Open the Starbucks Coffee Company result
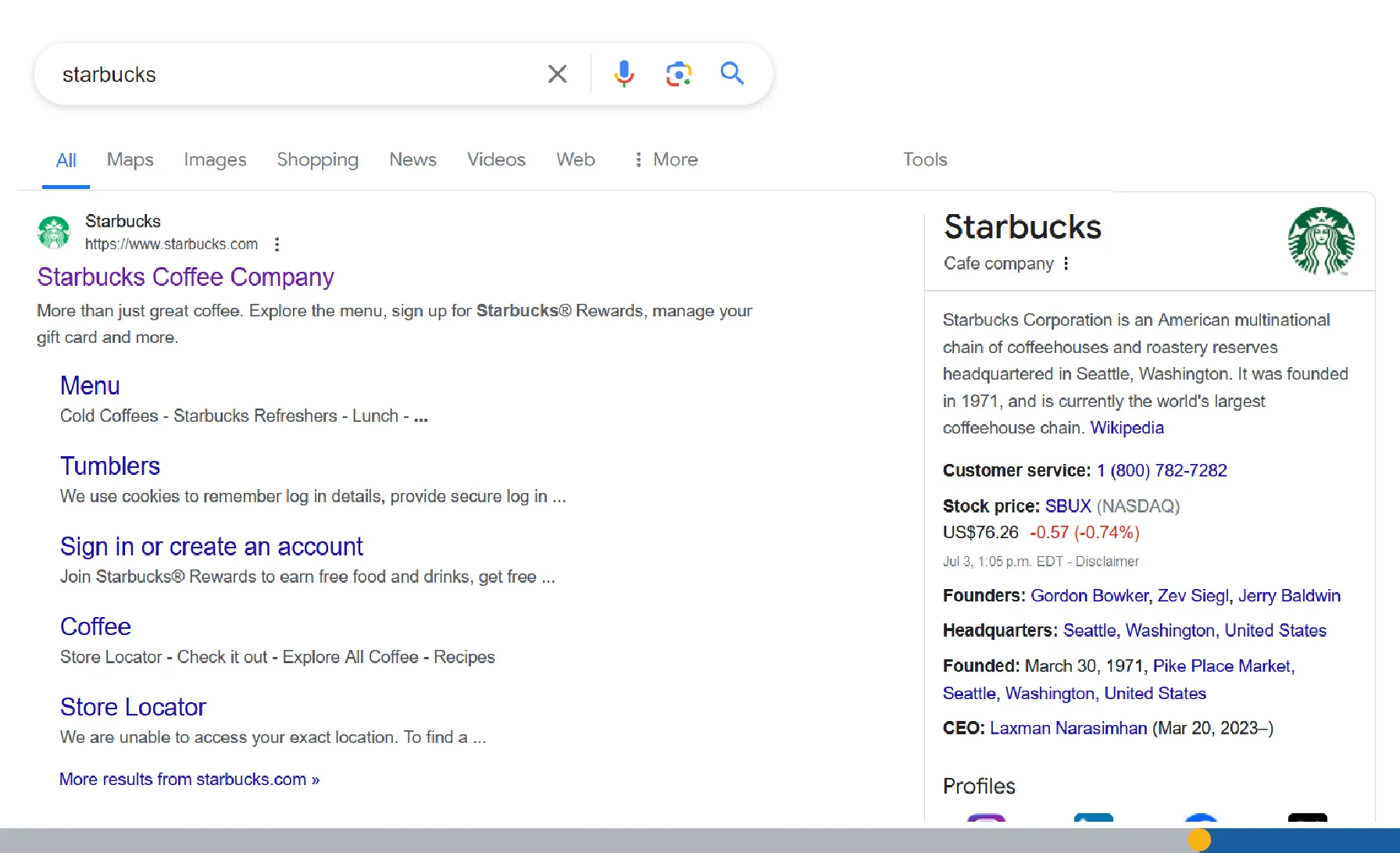Image resolution: width=1400 pixels, height=853 pixels. tap(185, 277)
